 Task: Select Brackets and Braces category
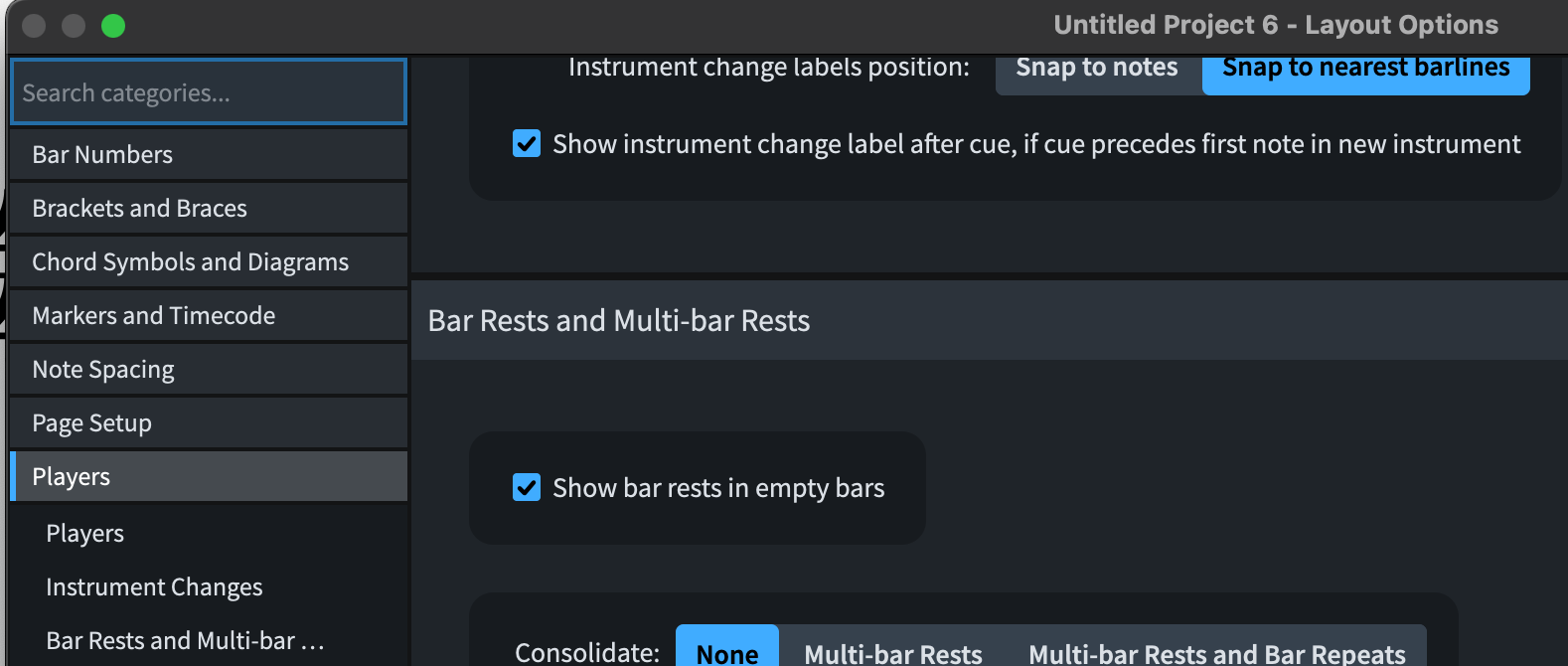point(209,208)
